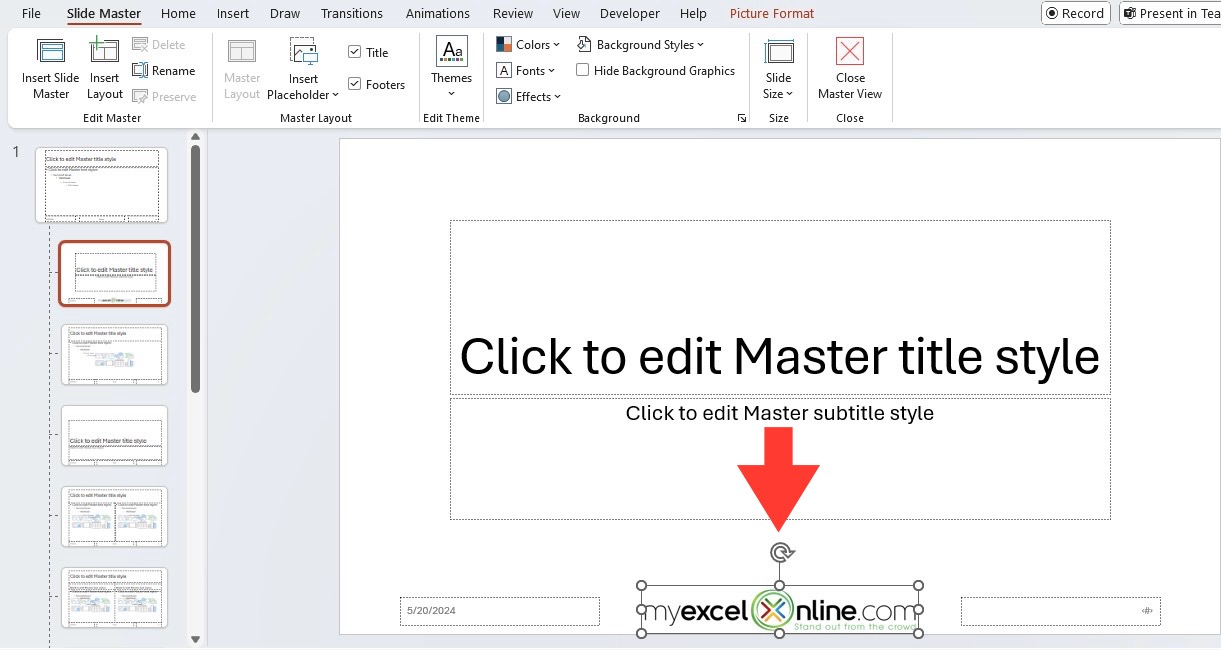This screenshot has height=650, width=1221.
Task: Switch to the Developer tab
Action: pyautogui.click(x=630, y=13)
